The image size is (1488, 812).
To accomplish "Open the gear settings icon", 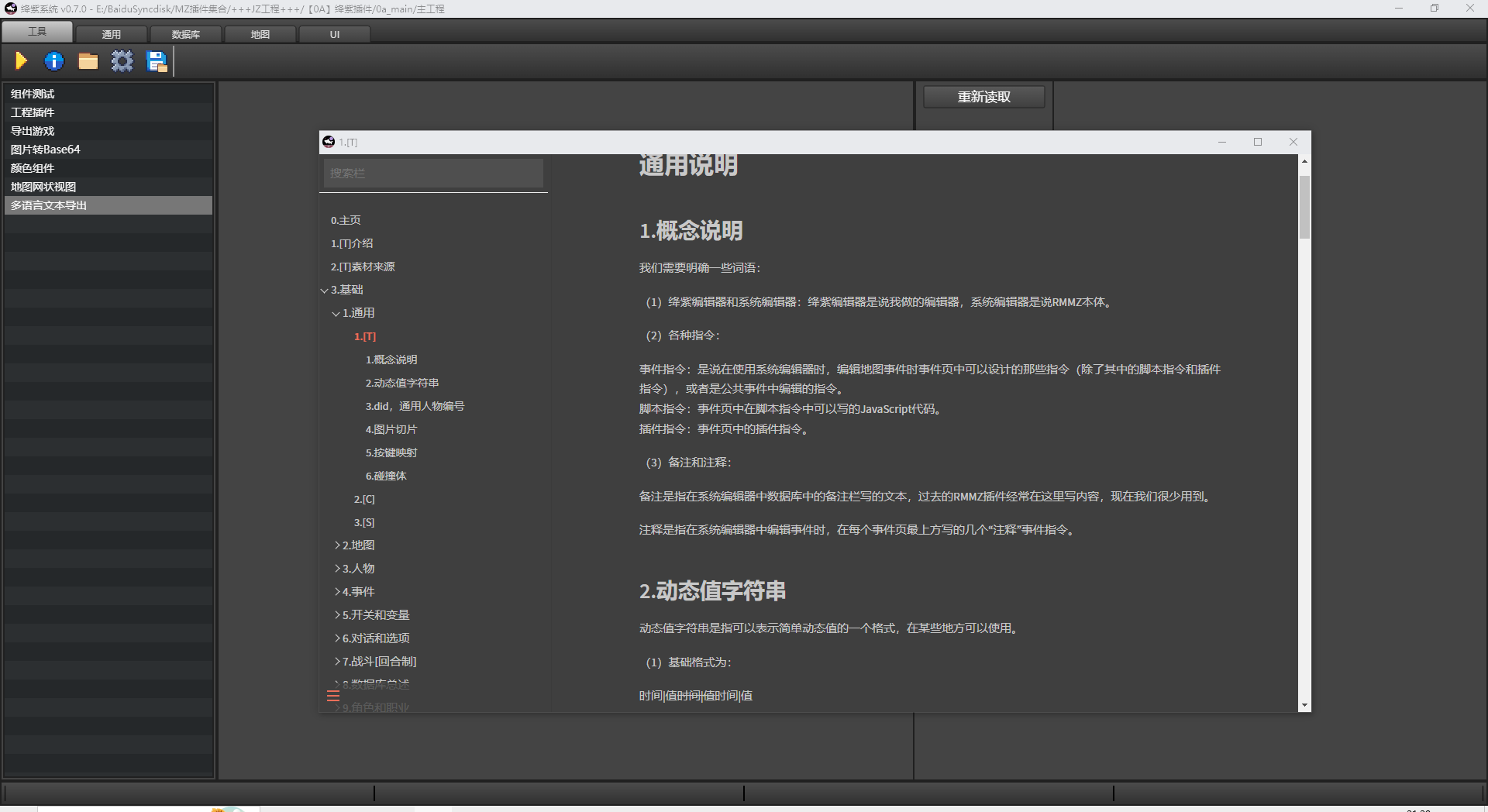I will click(122, 61).
